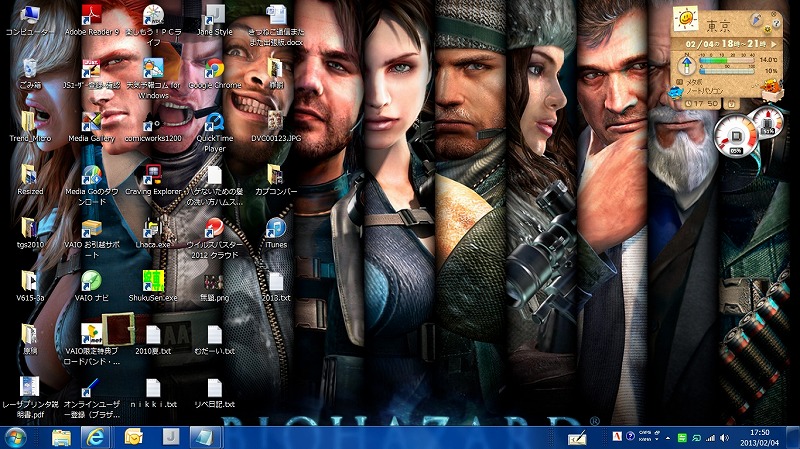Click the 17:50 clock tab on gadget

point(703,104)
